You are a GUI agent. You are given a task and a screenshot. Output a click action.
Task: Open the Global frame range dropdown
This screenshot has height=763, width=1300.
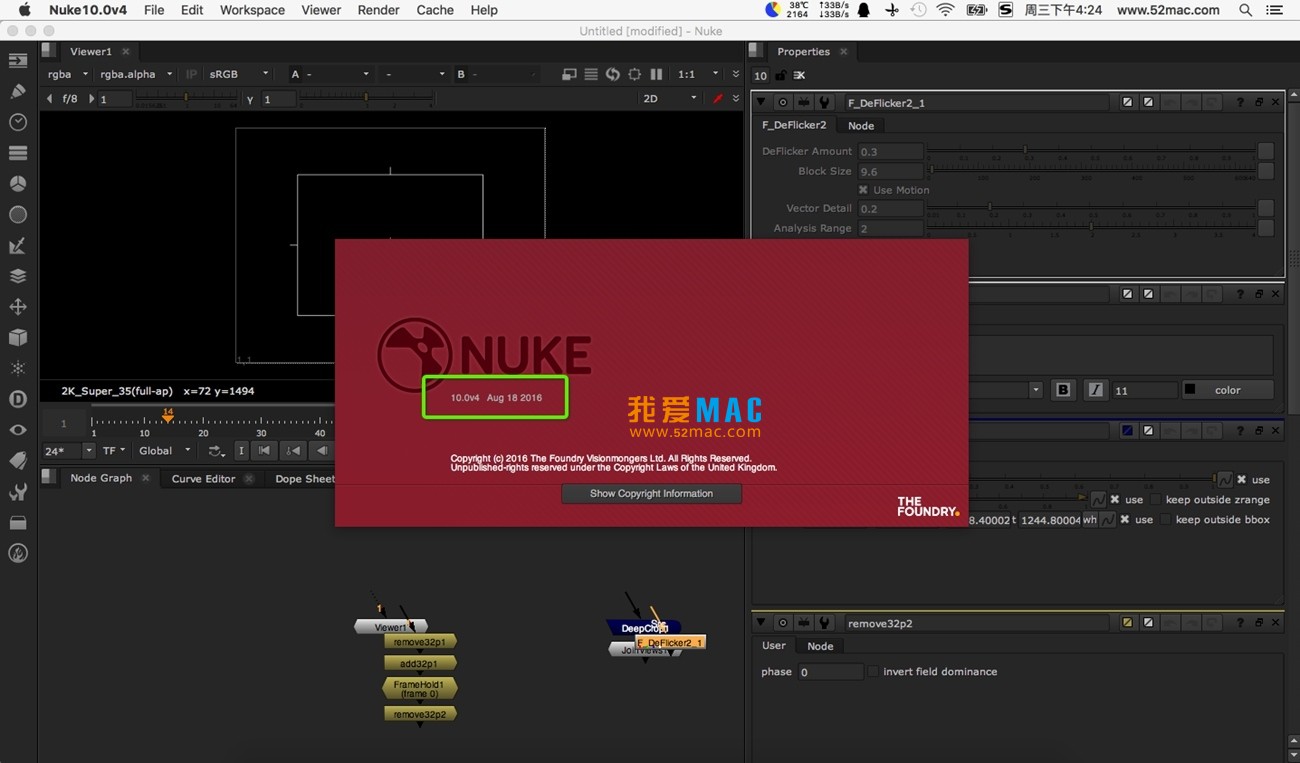point(164,451)
